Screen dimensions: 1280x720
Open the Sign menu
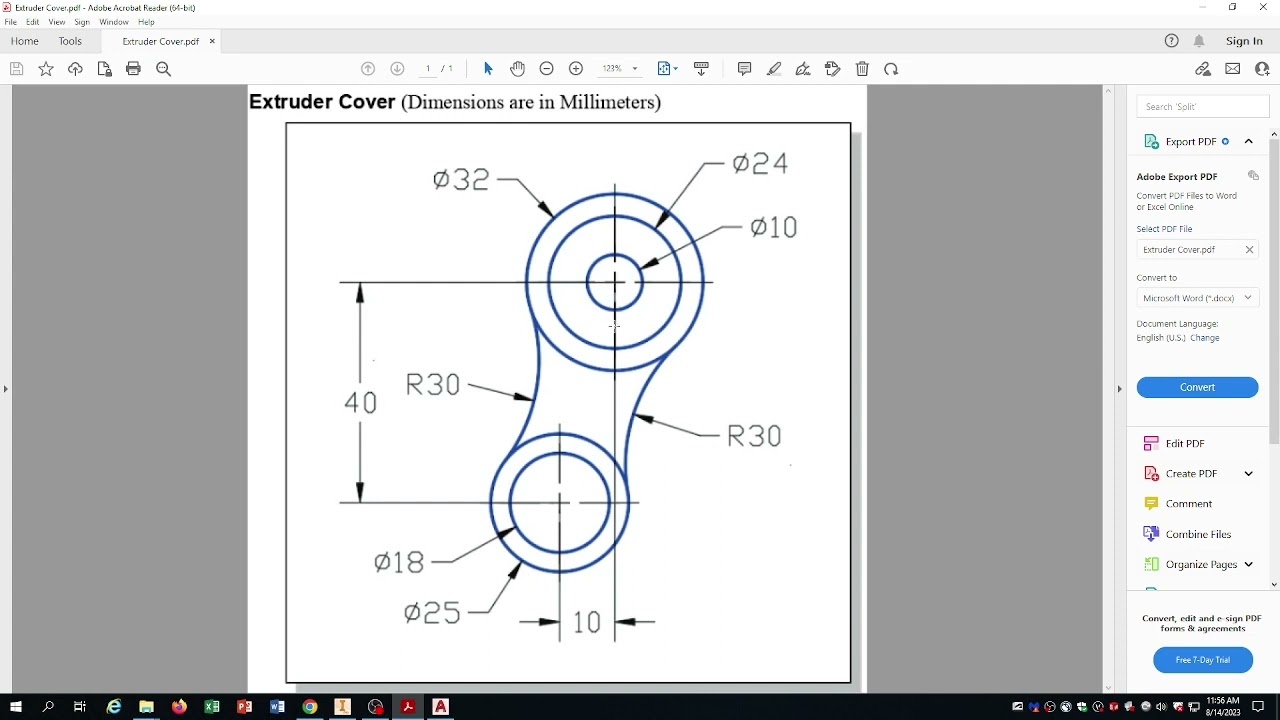click(x=82, y=22)
